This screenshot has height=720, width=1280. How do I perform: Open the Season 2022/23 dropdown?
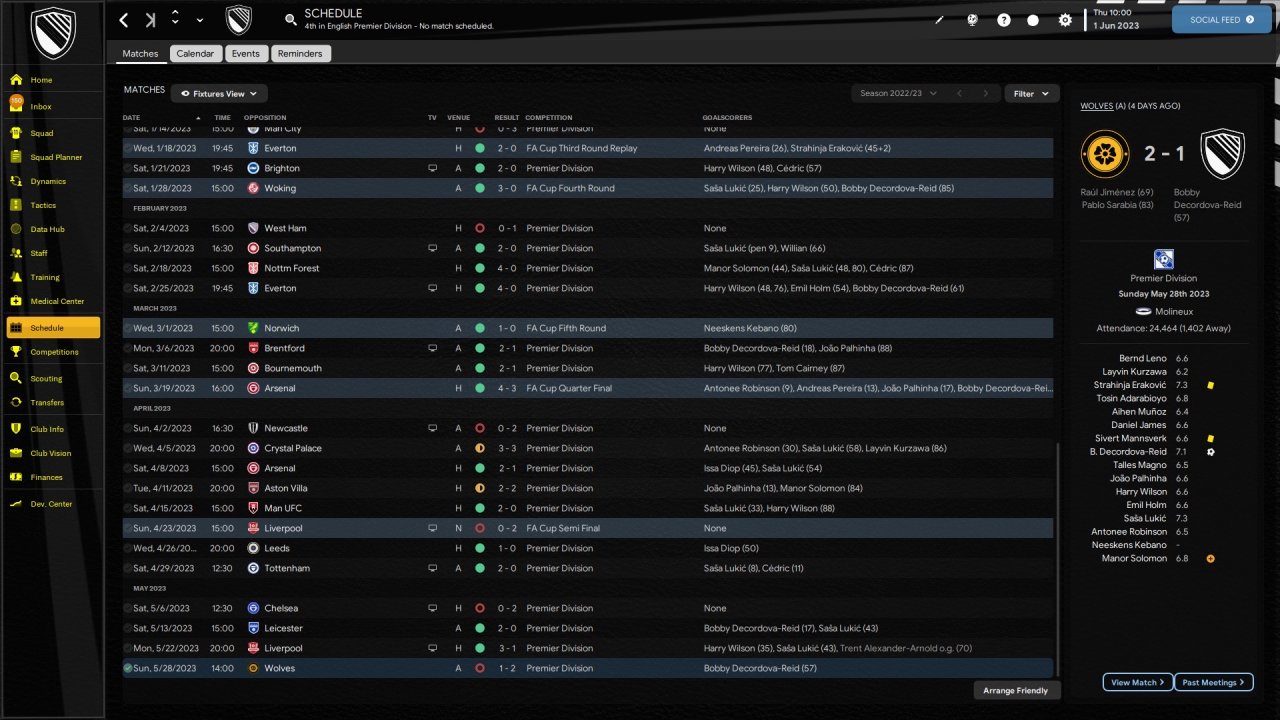898,93
